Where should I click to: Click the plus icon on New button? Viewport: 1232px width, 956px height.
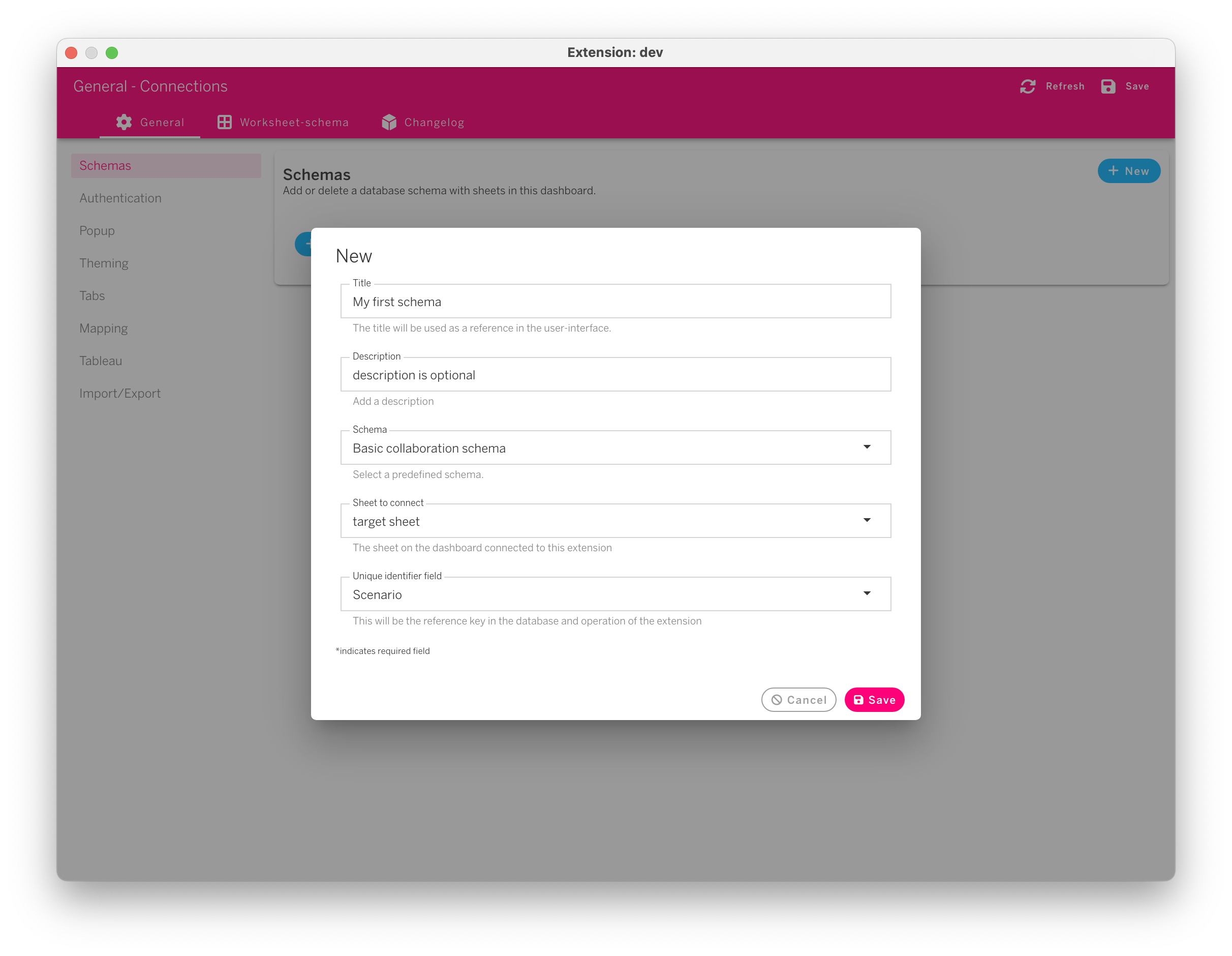(1113, 171)
